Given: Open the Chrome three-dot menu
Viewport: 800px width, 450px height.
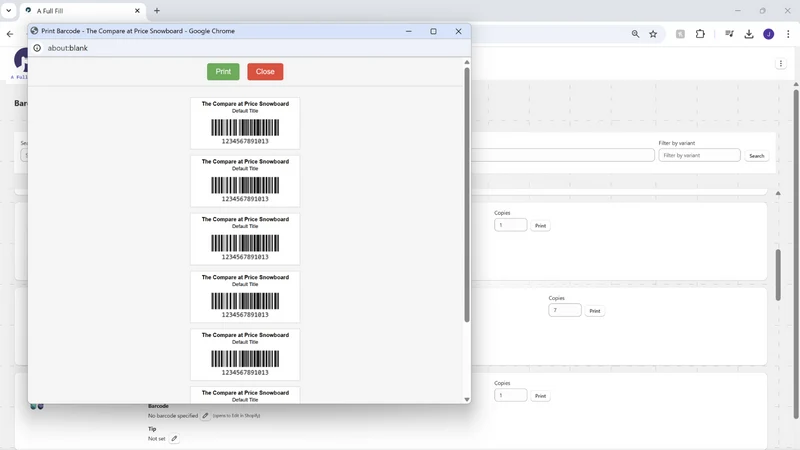Looking at the screenshot, I should (x=788, y=34).
